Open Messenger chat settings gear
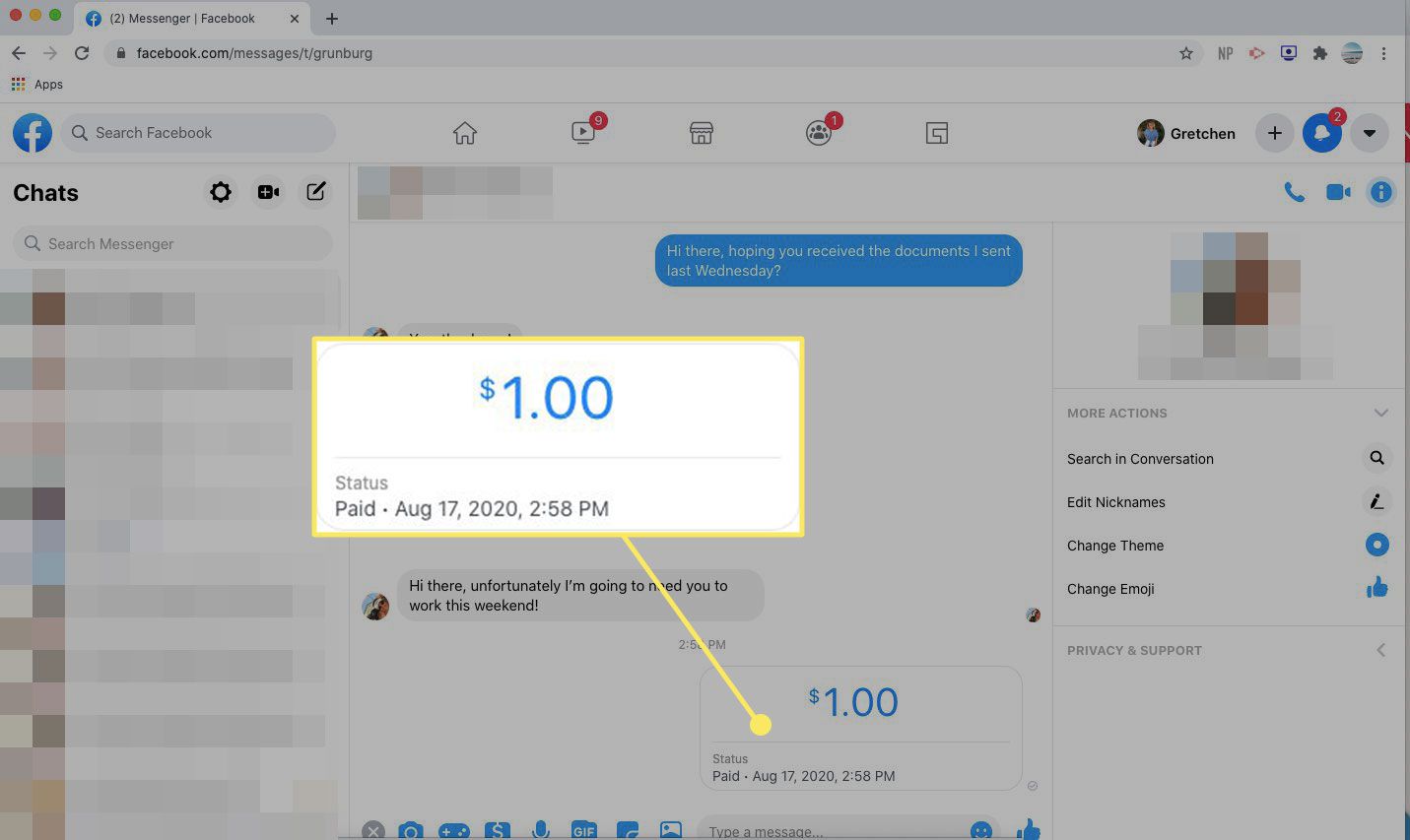This screenshot has width=1410, height=840. [221, 192]
